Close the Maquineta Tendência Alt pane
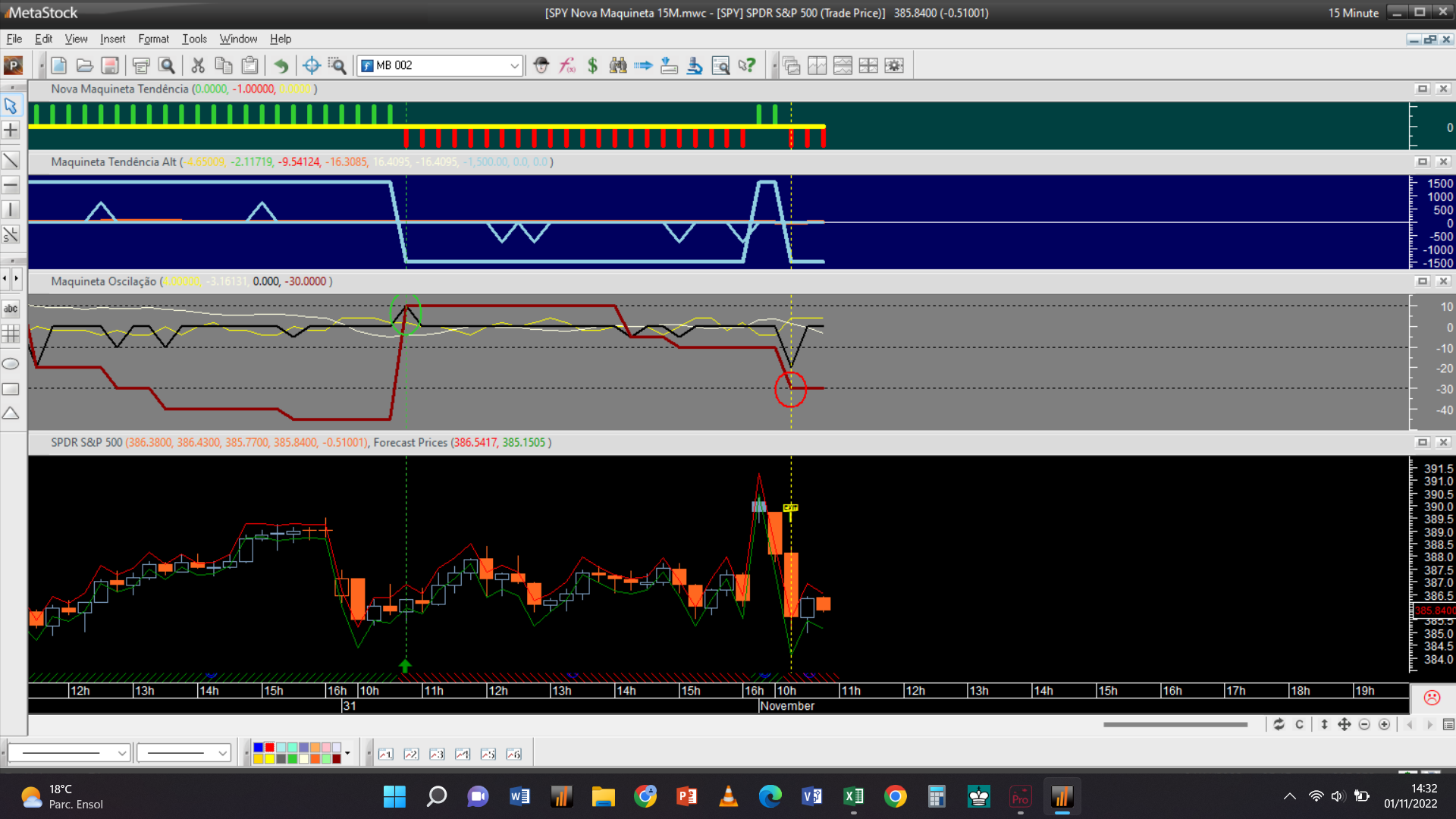Image resolution: width=1456 pixels, height=819 pixels. point(1444,162)
